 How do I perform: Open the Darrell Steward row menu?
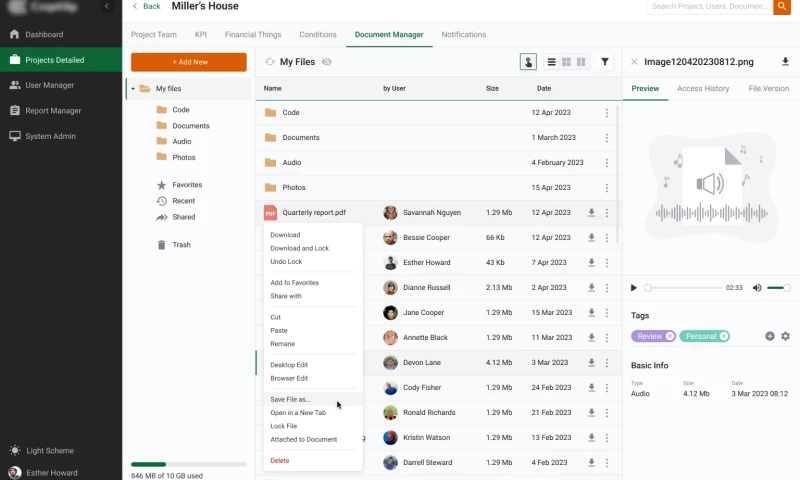tap(607, 463)
